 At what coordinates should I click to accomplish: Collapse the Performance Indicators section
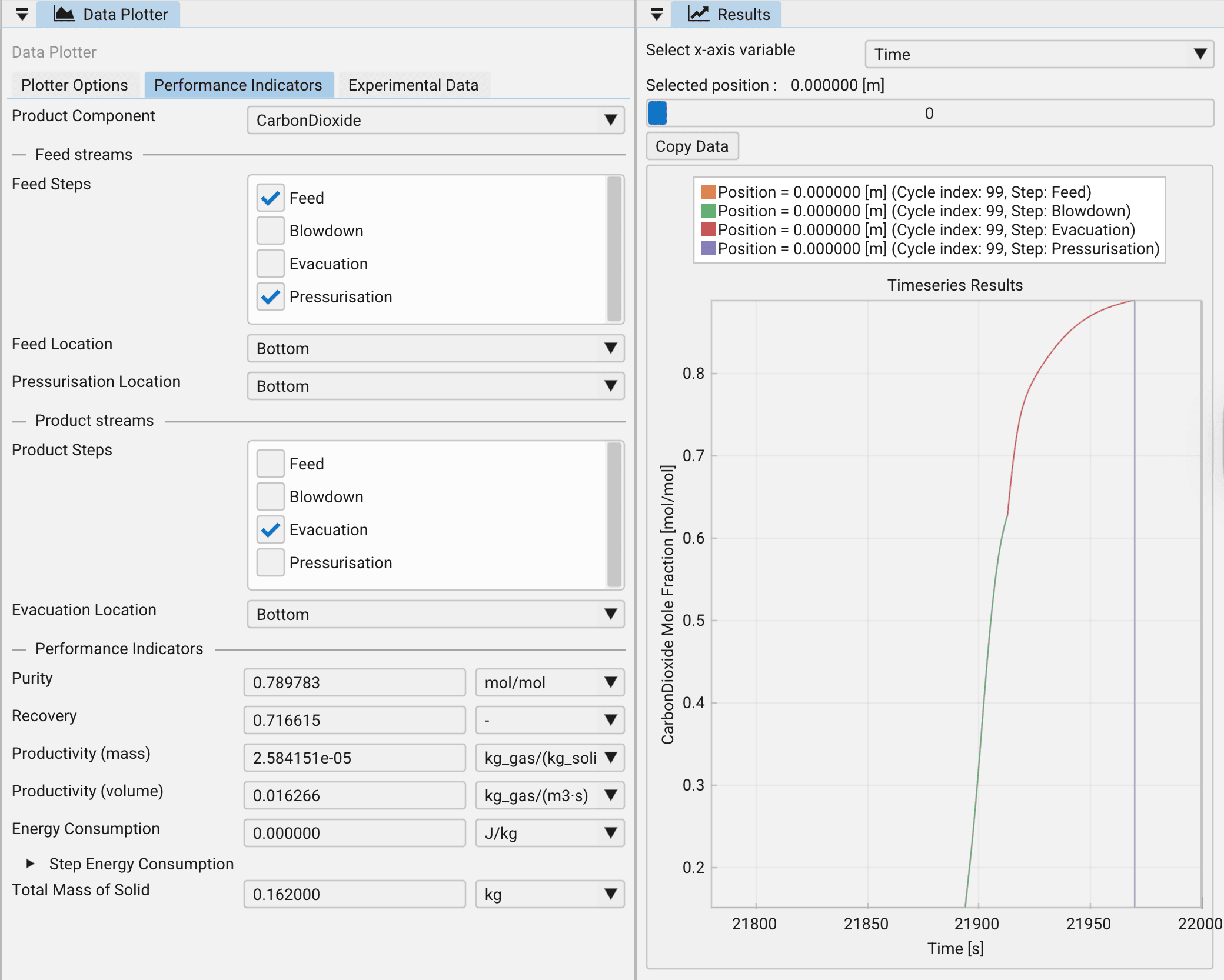pyautogui.click(x=18, y=649)
